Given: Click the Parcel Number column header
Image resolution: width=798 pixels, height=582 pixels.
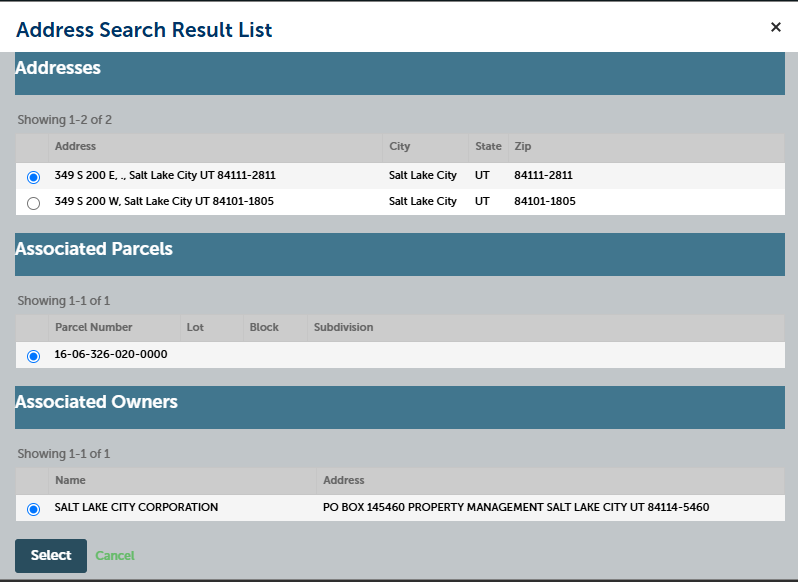Looking at the screenshot, I should click(x=94, y=327).
